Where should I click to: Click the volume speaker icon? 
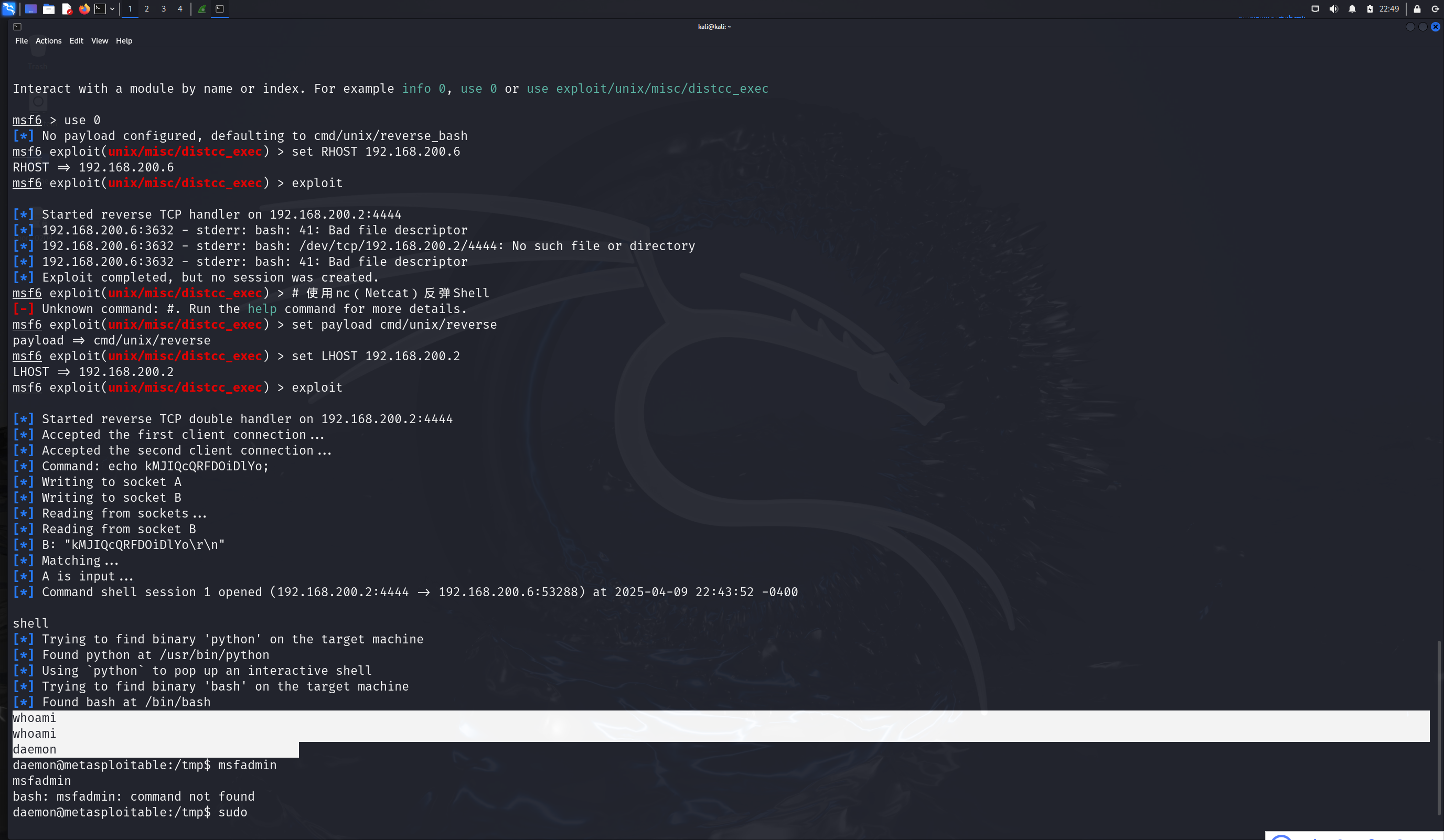click(1333, 8)
